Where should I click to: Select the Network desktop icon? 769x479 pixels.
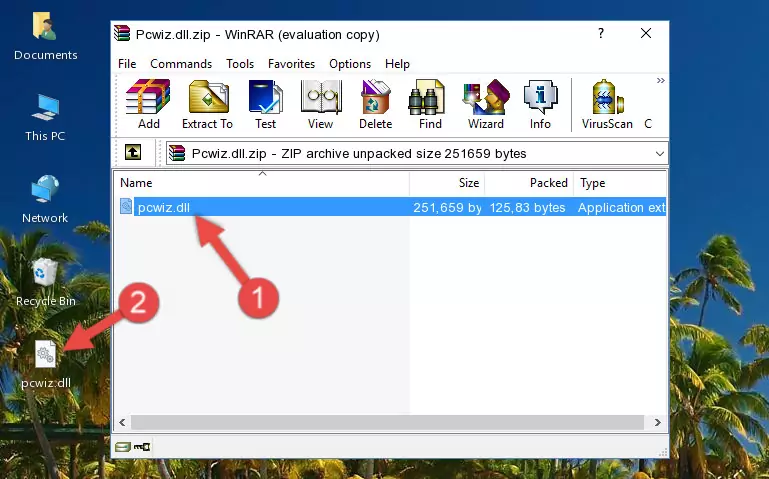pyautogui.click(x=45, y=199)
